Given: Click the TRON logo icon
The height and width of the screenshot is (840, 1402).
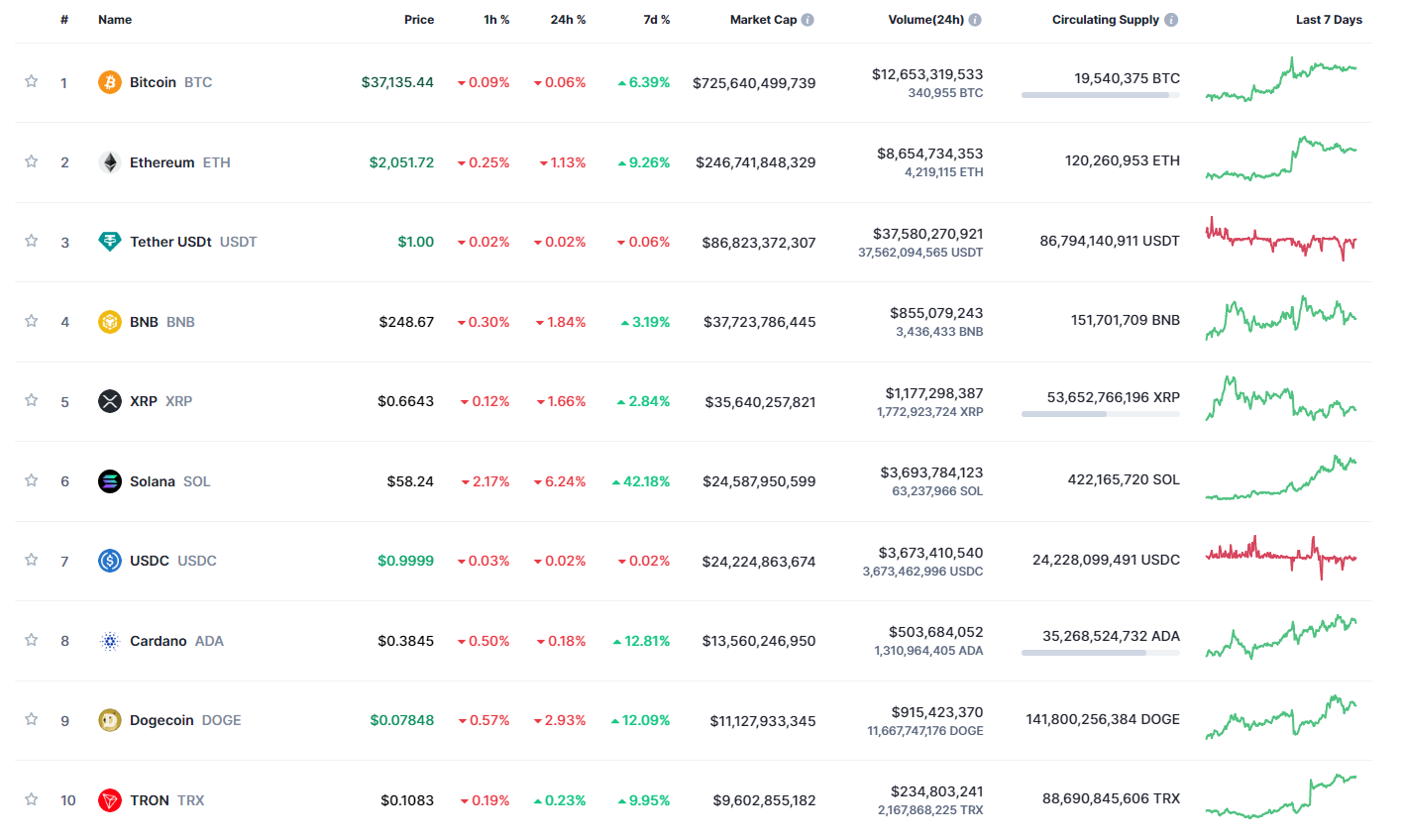Looking at the screenshot, I should [x=110, y=800].
